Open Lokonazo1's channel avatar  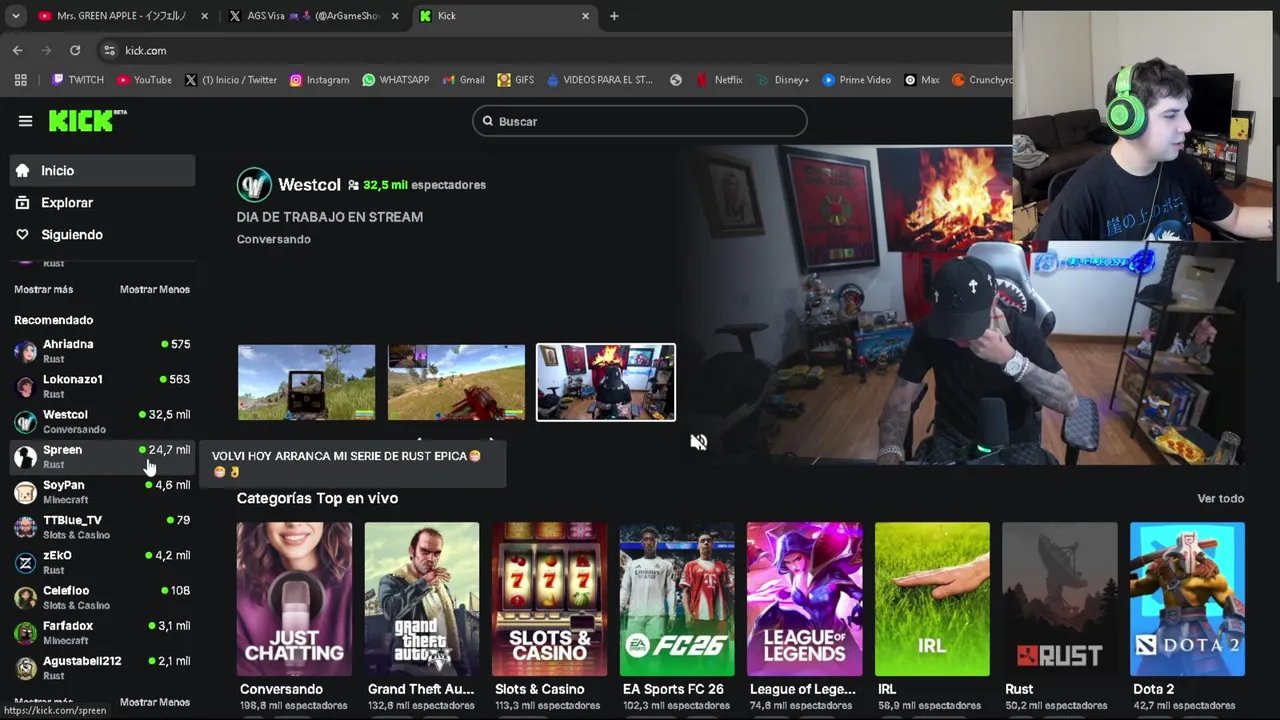point(25,386)
